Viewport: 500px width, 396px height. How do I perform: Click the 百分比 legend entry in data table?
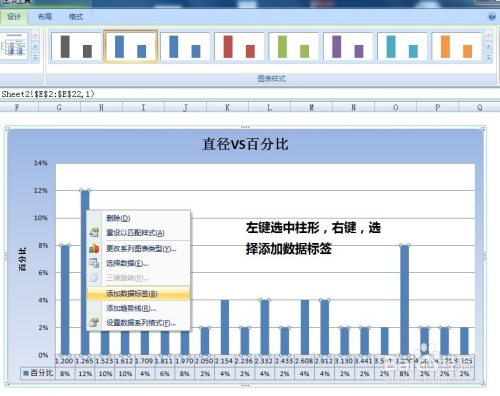tap(38, 373)
